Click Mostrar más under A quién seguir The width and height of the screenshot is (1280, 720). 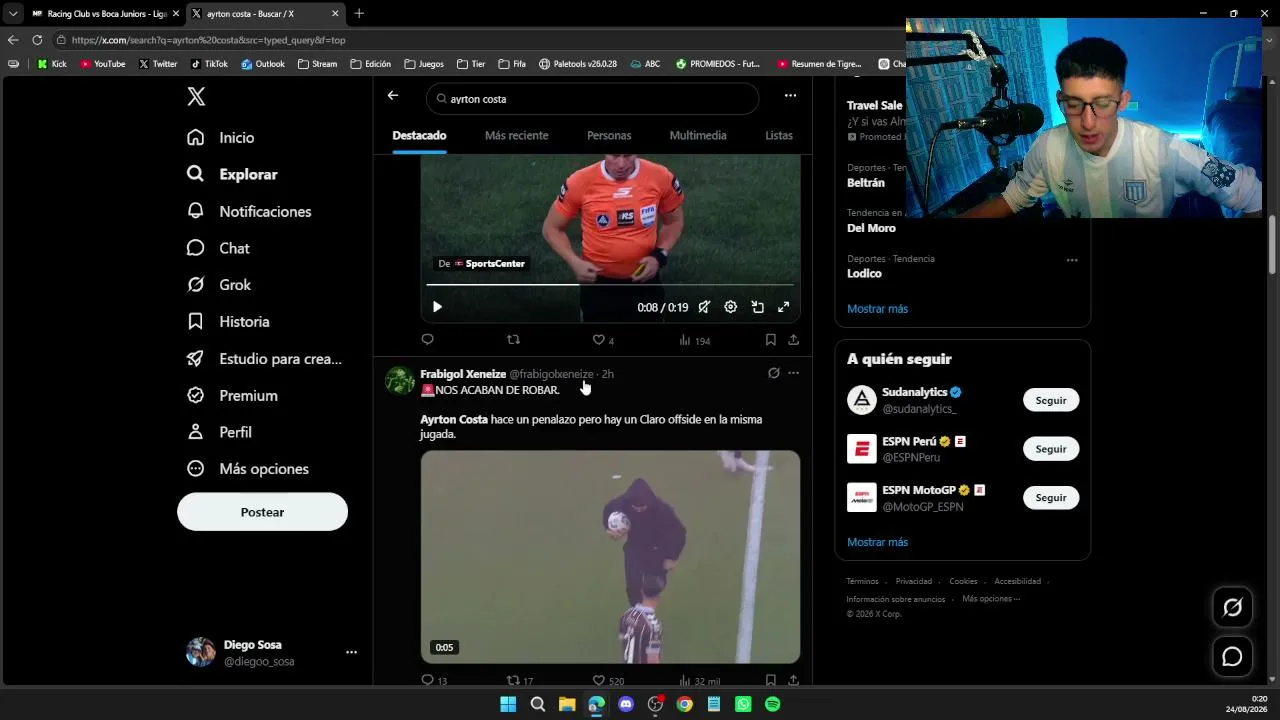tap(877, 542)
